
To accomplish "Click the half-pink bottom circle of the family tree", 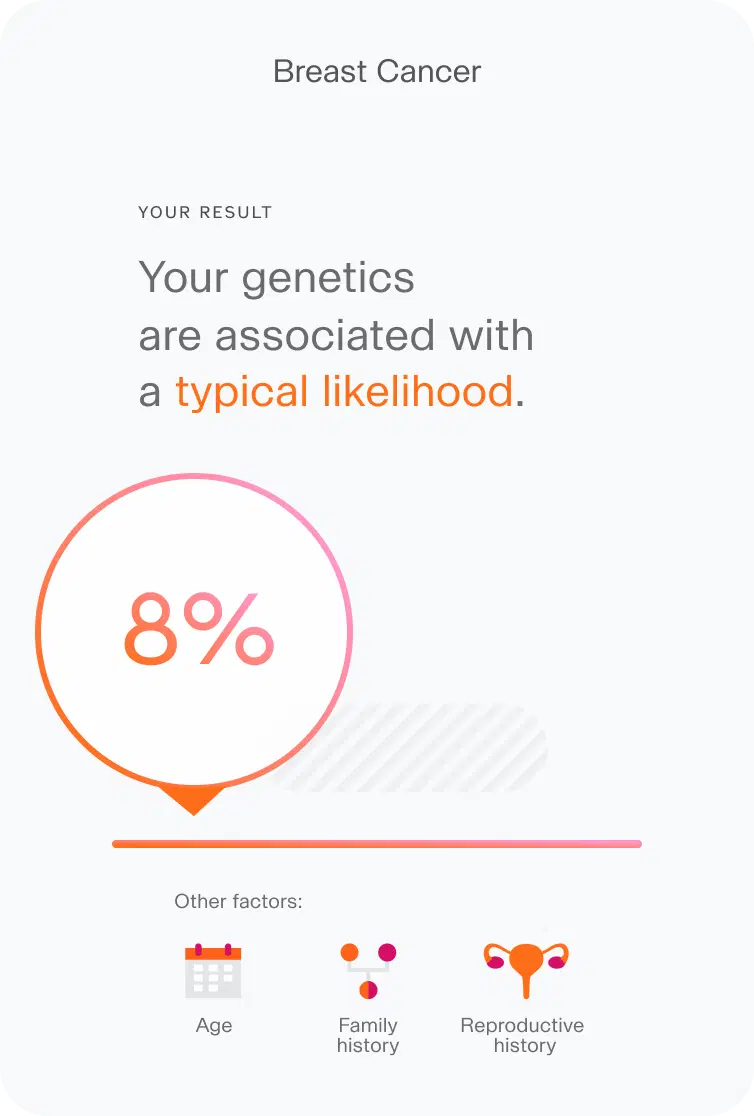I will click(x=368, y=990).
